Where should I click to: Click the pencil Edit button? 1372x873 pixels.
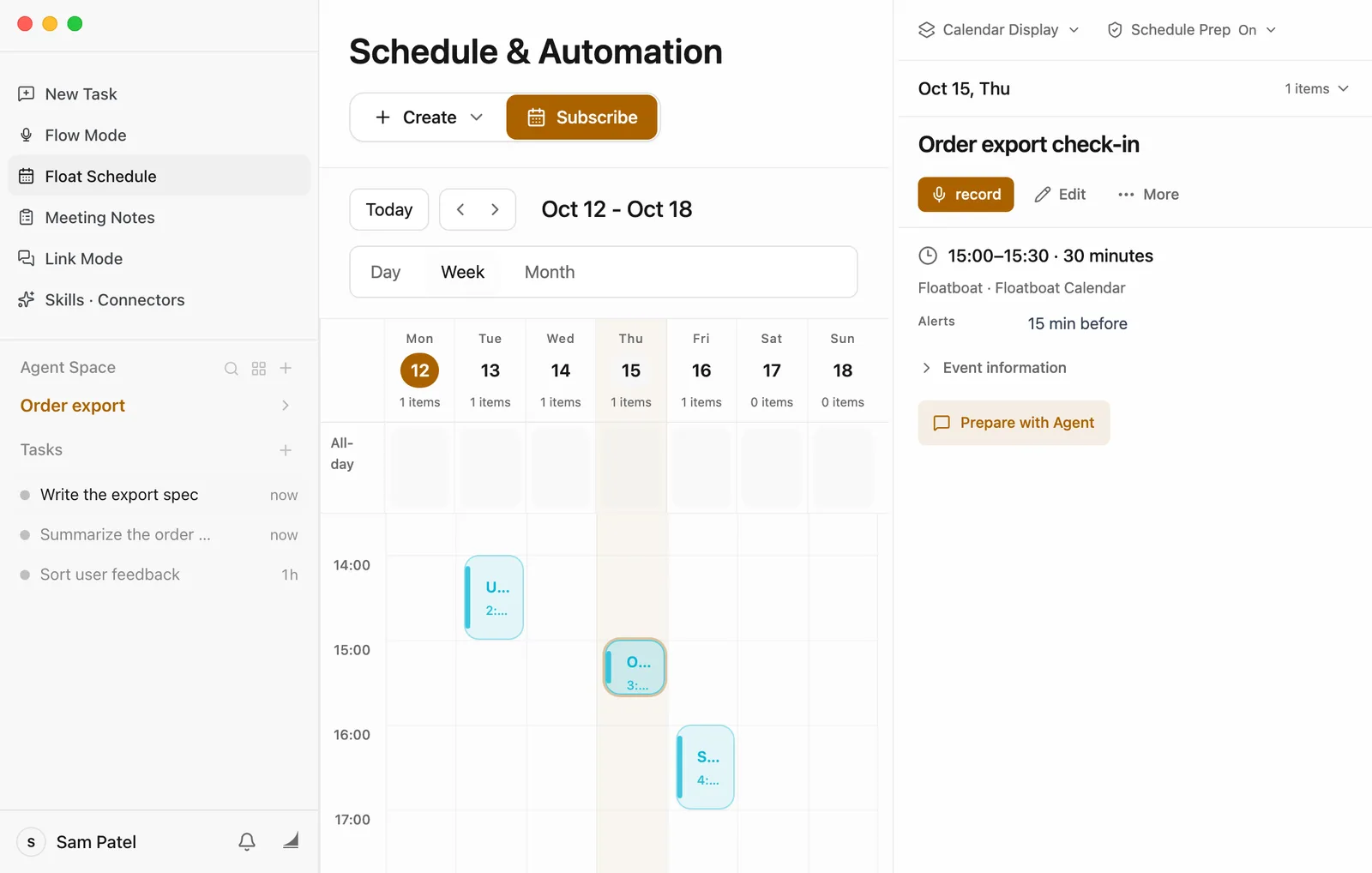pyautogui.click(x=1061, y=195)
